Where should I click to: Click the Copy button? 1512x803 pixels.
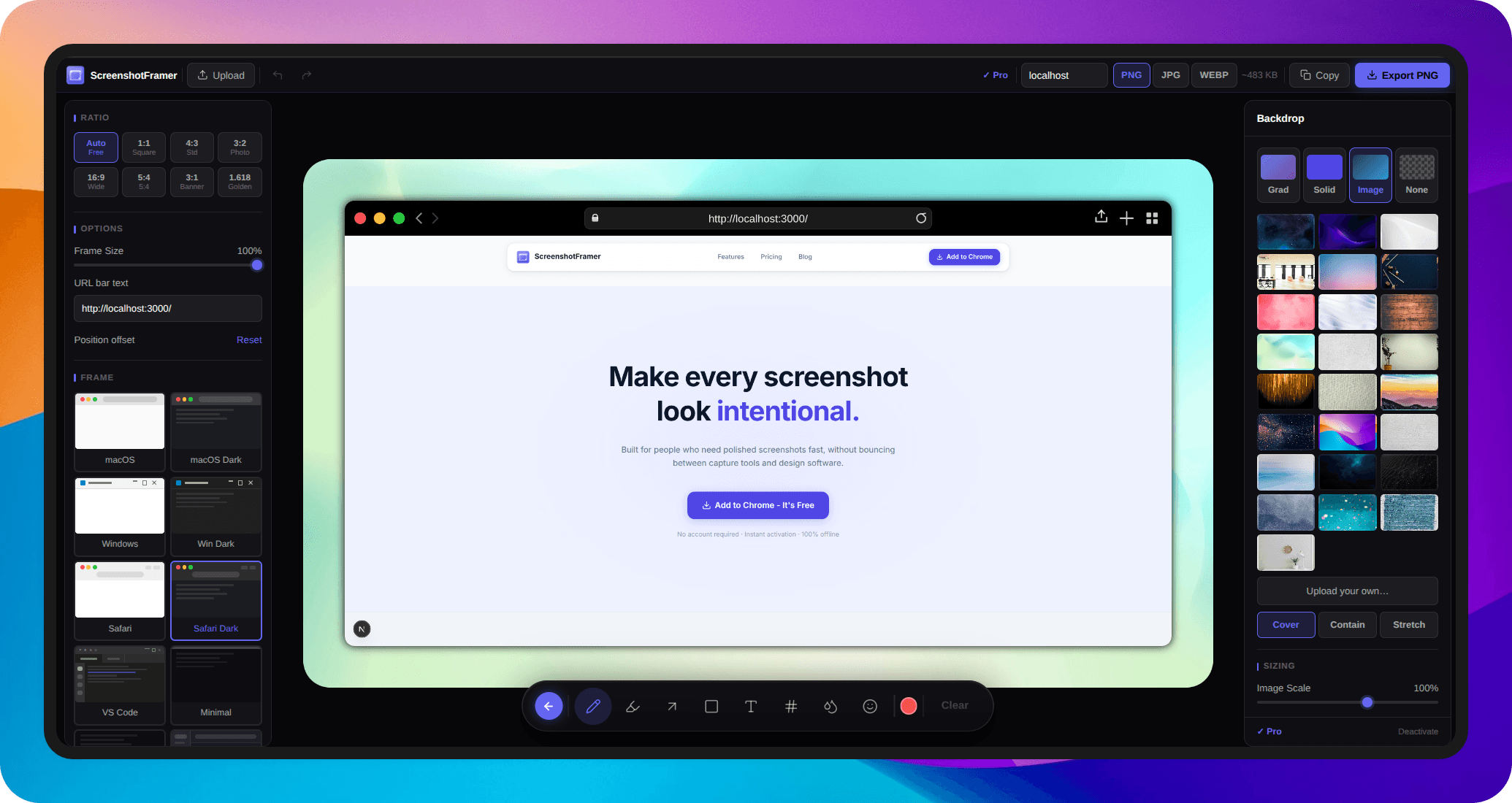tap(1320, 75)
